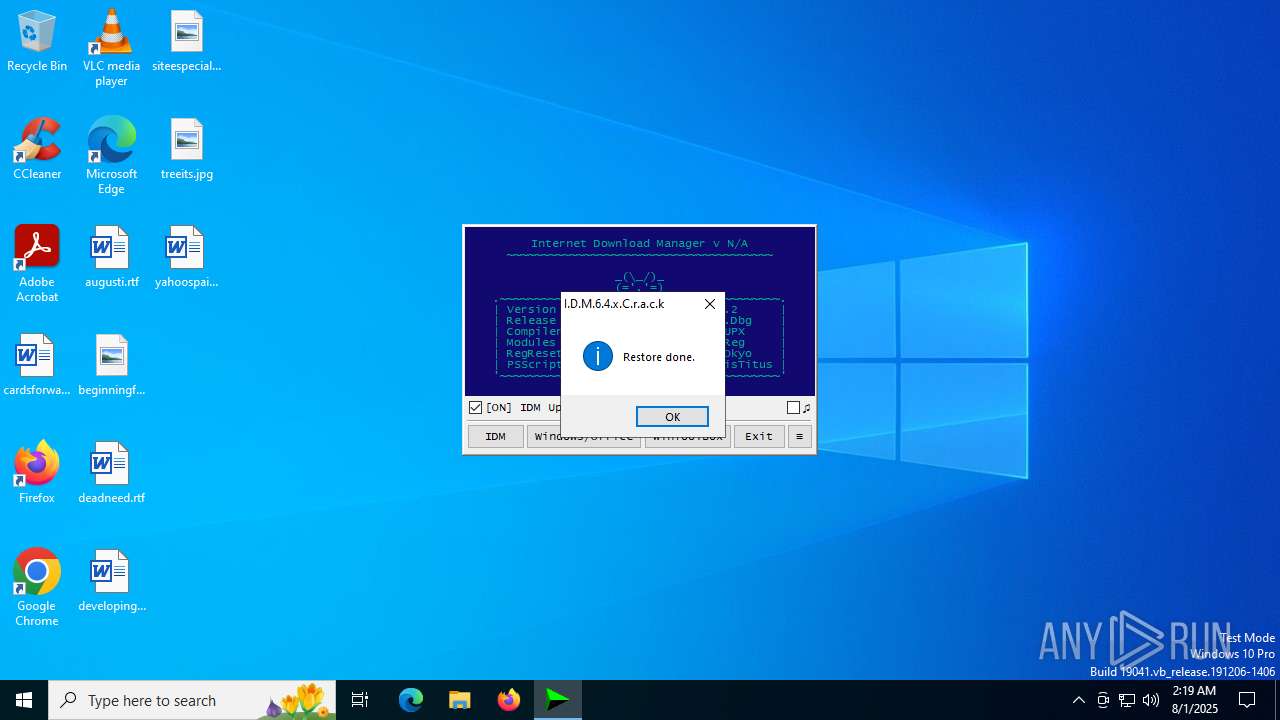The image size is (1280, 720).
Task: Select the developing document on desktop
Action: click(x=111, y=581)
